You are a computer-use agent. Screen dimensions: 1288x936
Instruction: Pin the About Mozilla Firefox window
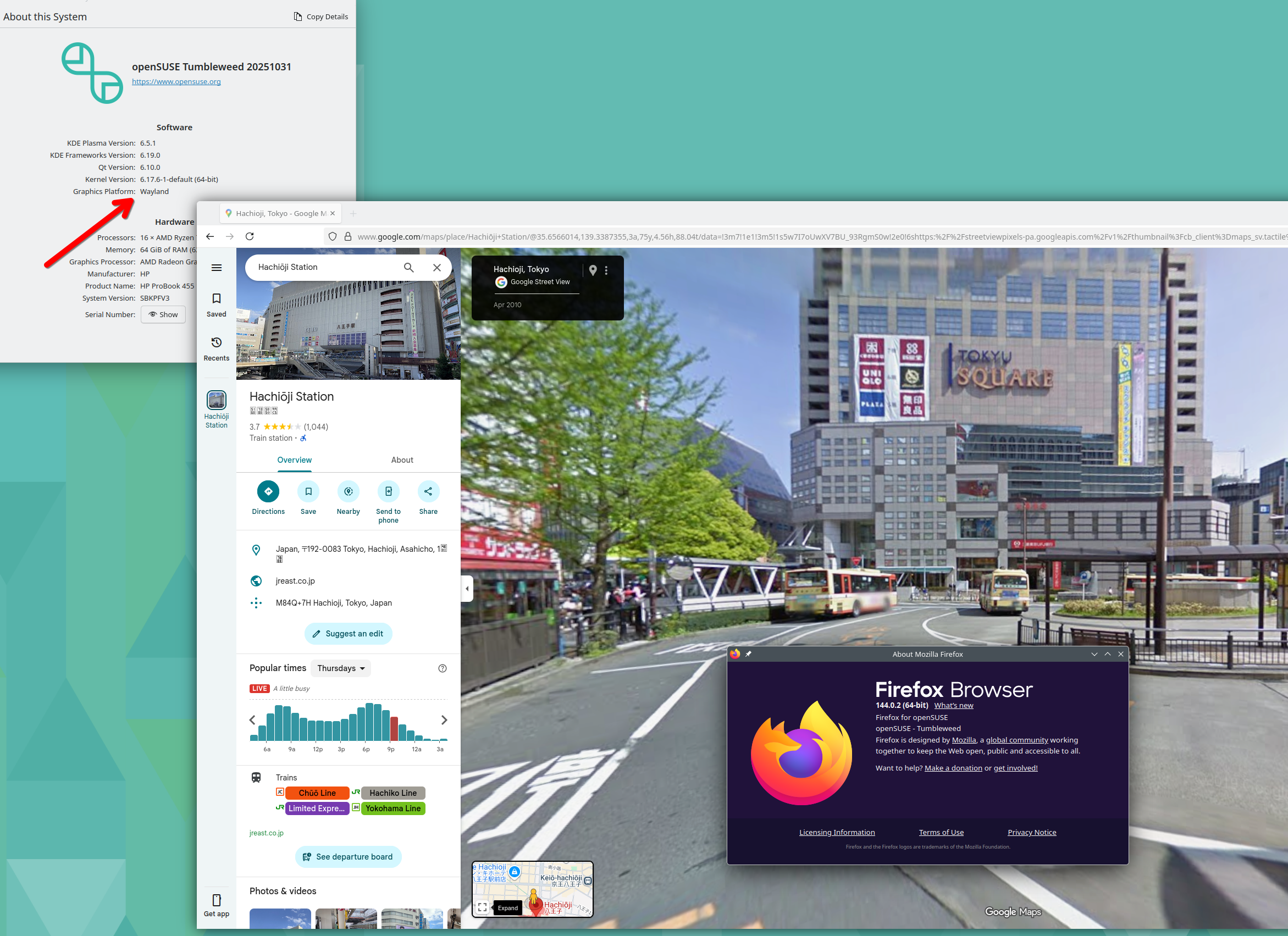[748, 654]
